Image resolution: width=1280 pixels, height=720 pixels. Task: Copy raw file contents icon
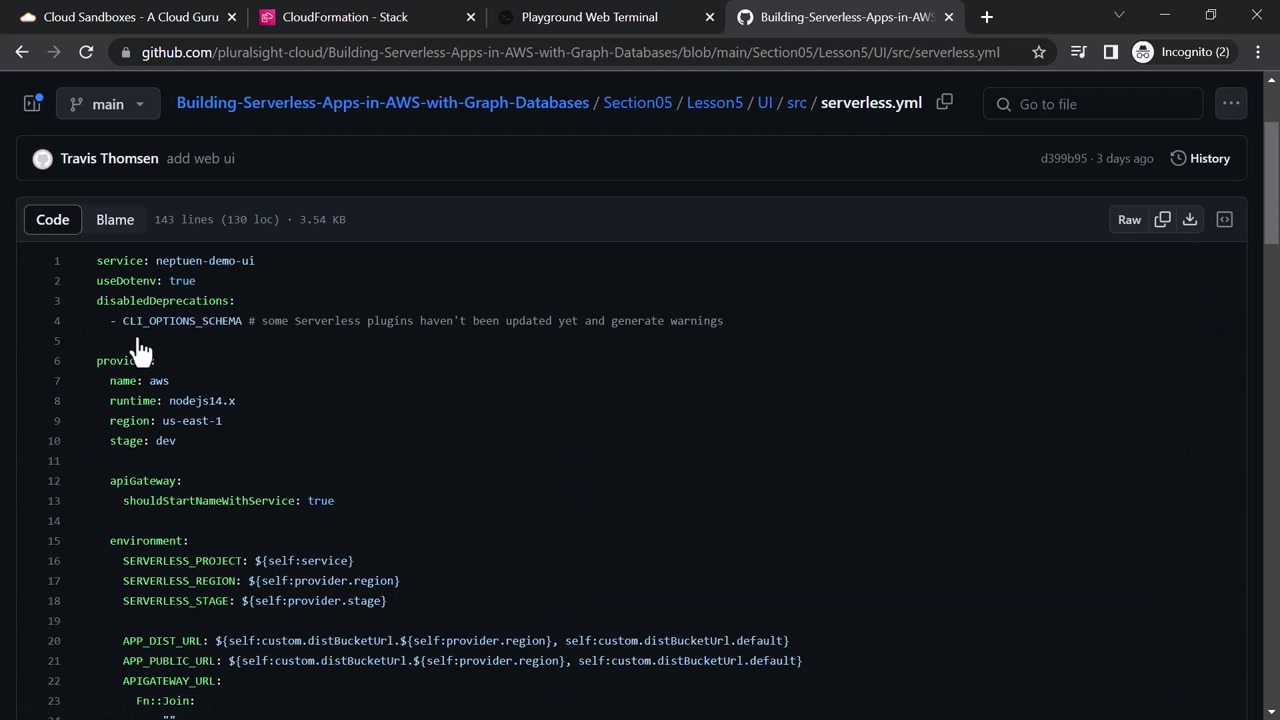coord(1162,219)
